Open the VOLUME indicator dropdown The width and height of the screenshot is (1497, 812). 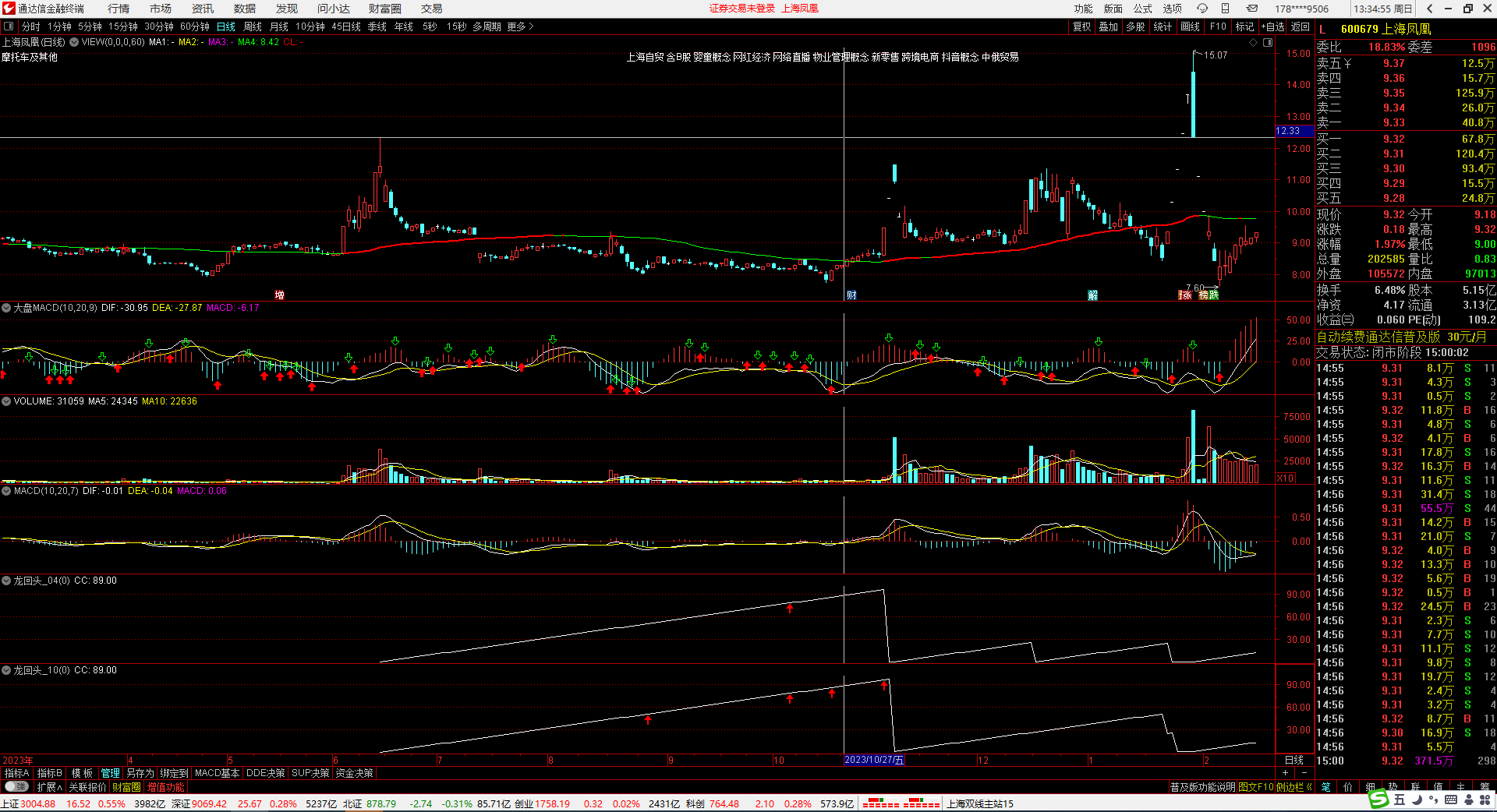click(6, 401)
